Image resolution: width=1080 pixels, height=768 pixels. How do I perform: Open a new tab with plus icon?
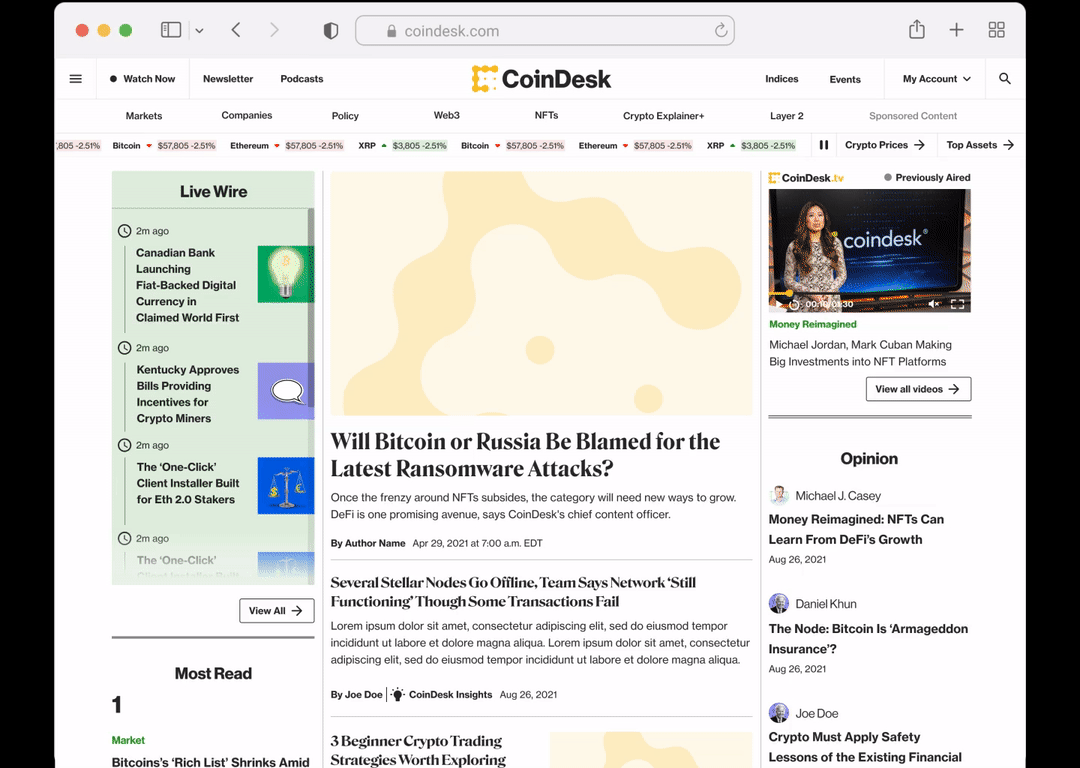(956, 30)
